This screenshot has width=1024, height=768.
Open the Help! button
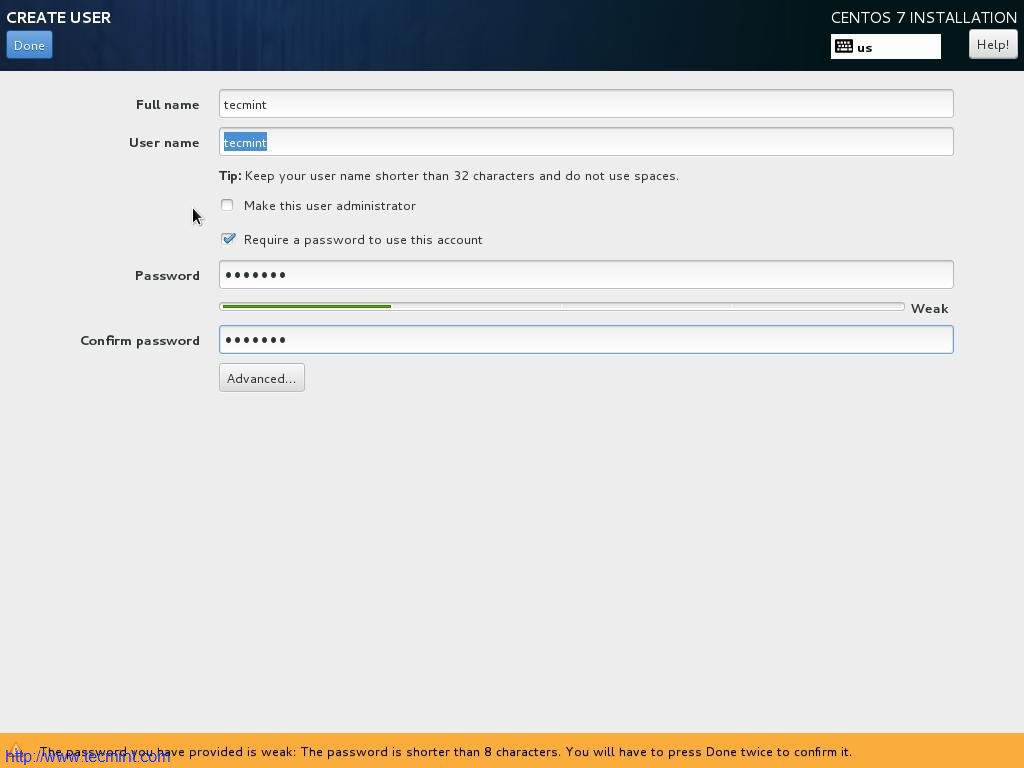(993, 44)
